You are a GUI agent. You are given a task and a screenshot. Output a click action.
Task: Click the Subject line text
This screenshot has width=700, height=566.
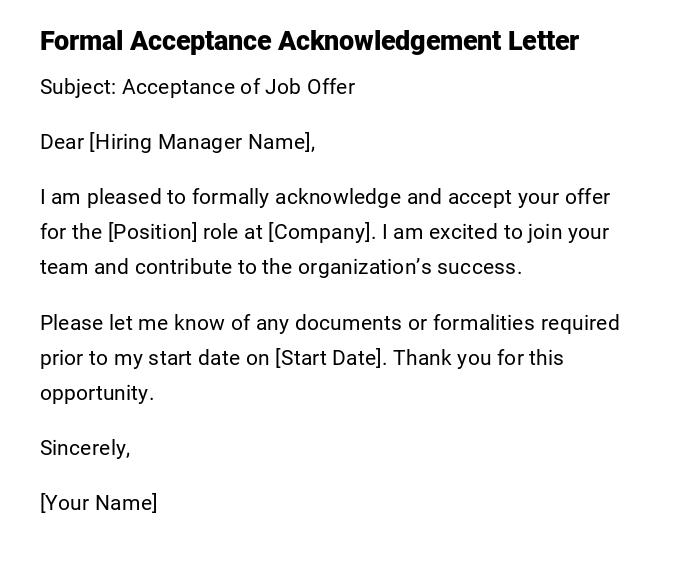coord(197,87)
